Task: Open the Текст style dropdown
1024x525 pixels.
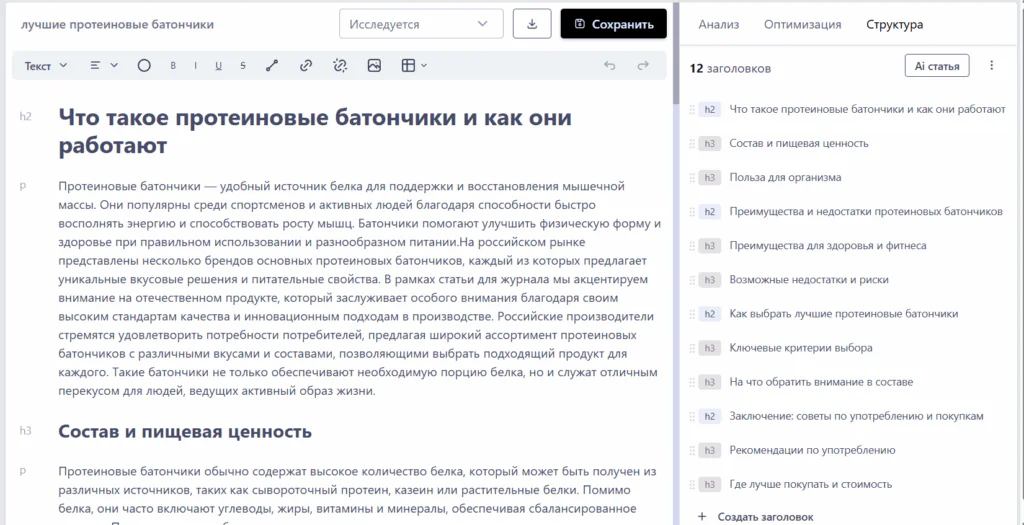Action: click(x=46, y=66)
